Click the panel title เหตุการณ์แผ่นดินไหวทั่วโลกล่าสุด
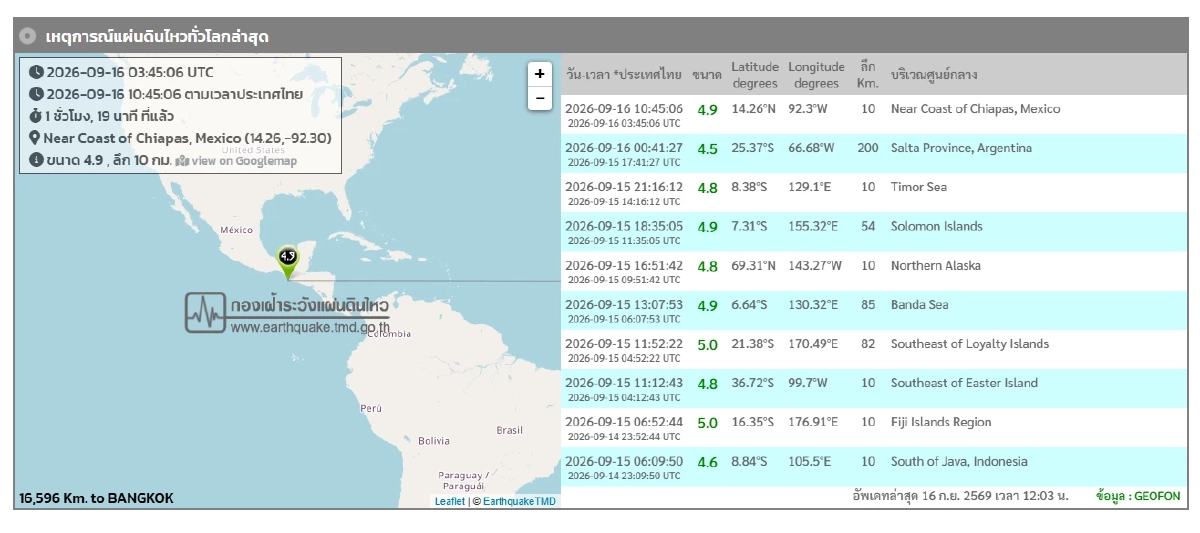 click(157, 37)
